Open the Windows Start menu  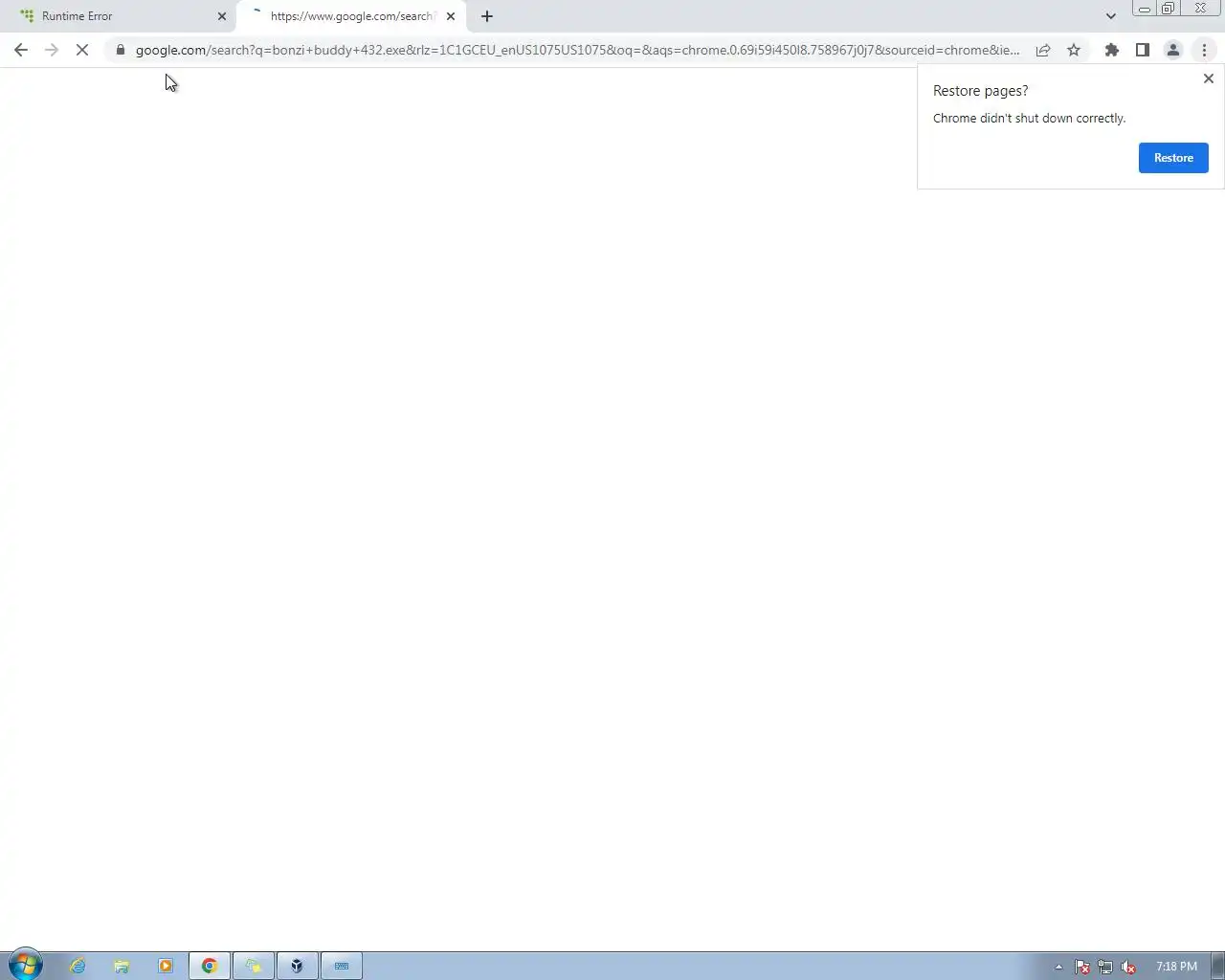click(x=26, y=966)
